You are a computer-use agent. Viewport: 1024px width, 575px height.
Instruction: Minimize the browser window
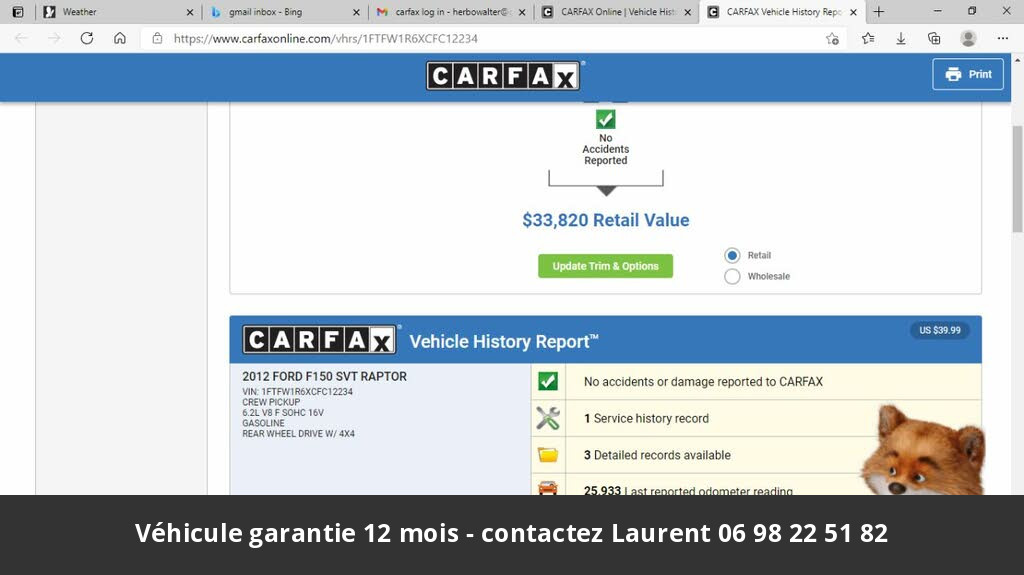pos(938,11)
